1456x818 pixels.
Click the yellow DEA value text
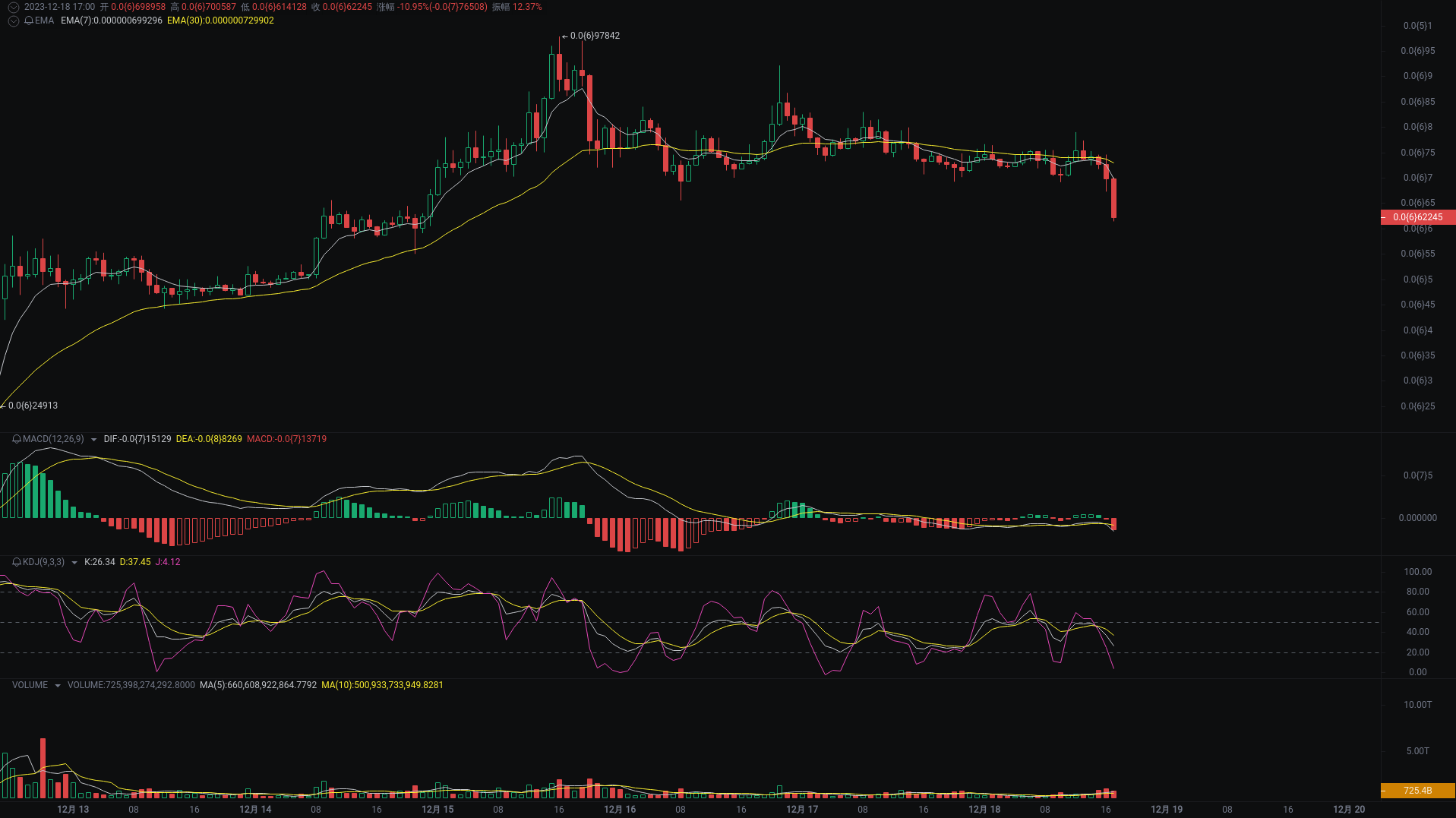coord(209,439)
